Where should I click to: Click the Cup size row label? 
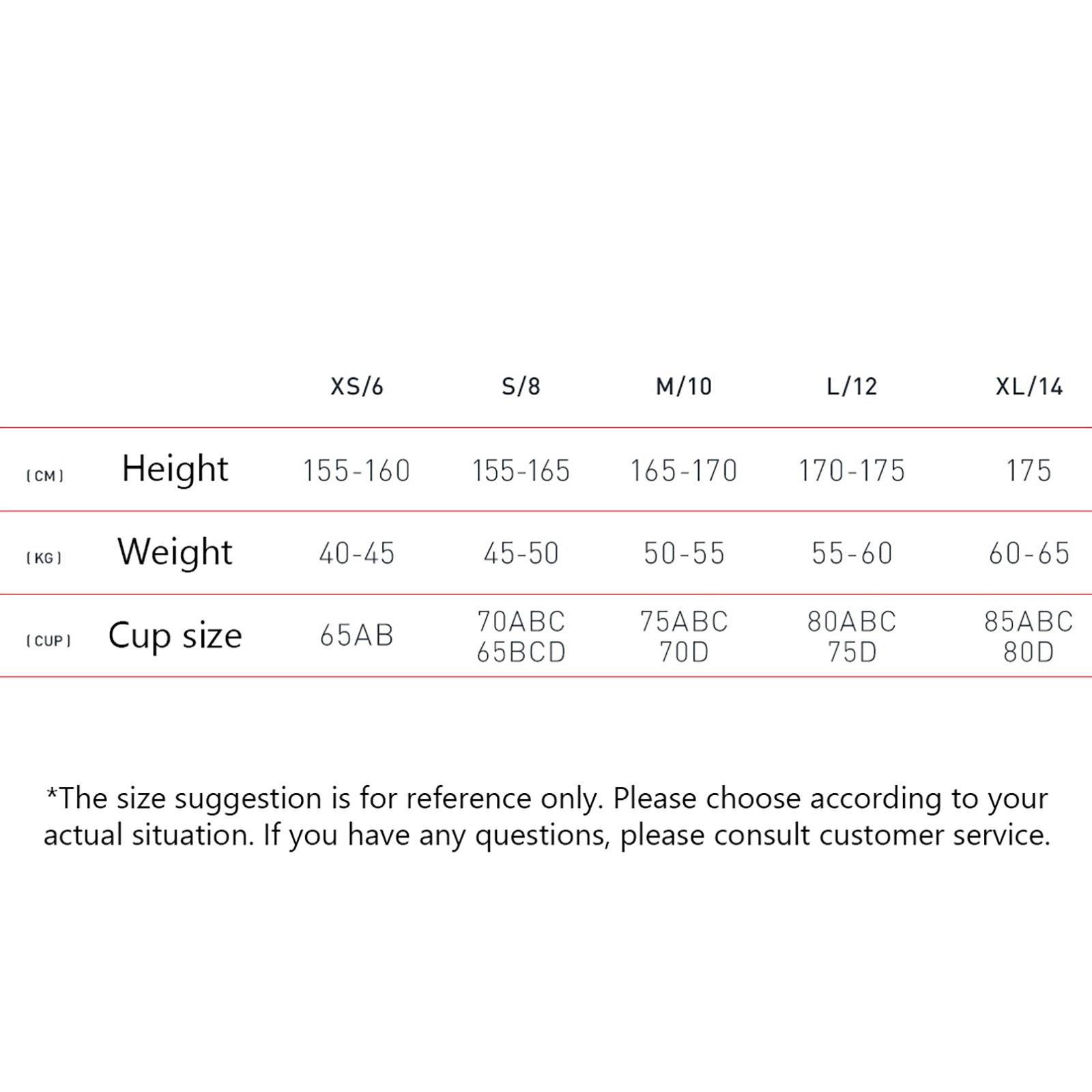click(x=175, y=636)
